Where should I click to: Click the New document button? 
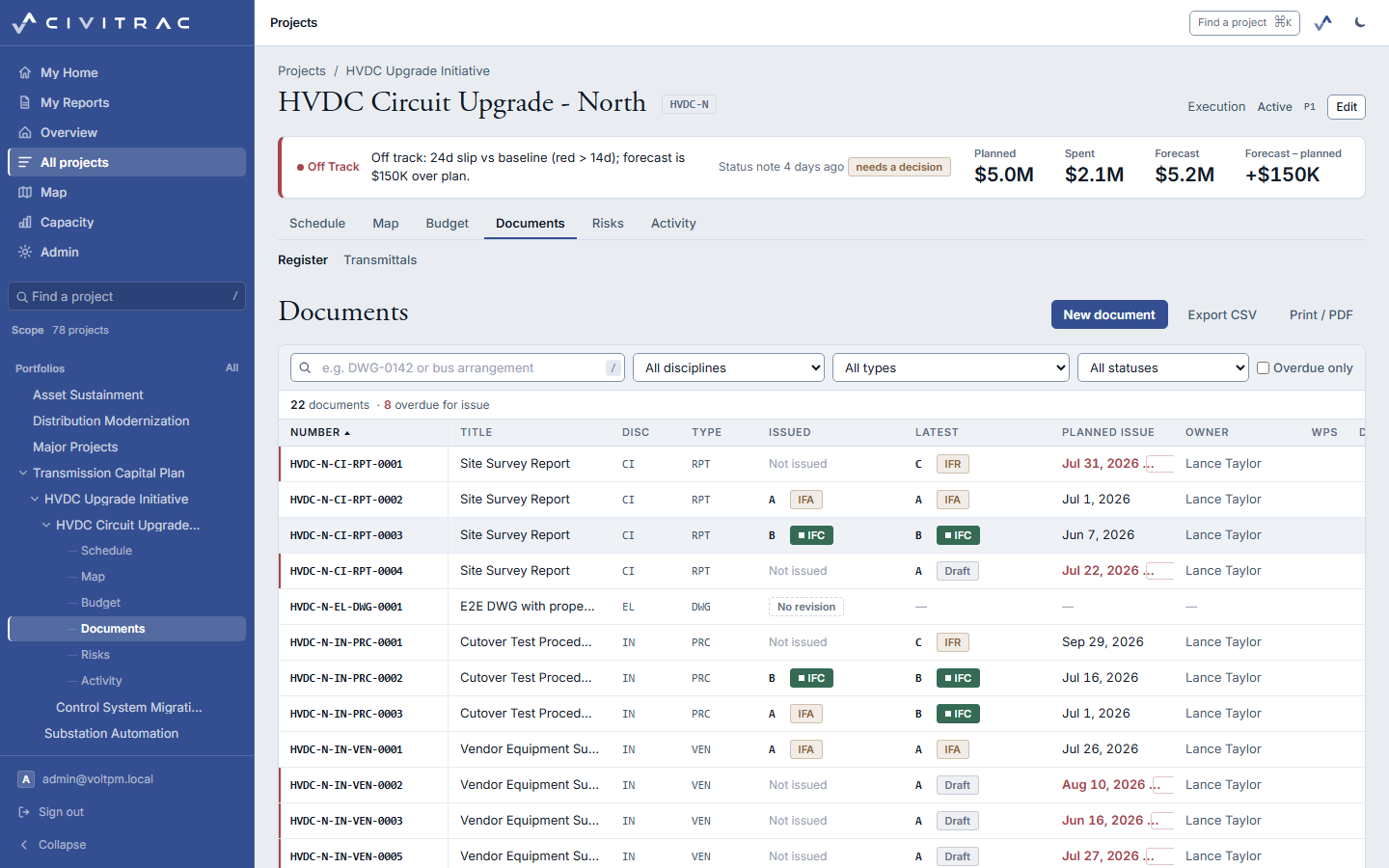click(x=1109, y=314)
